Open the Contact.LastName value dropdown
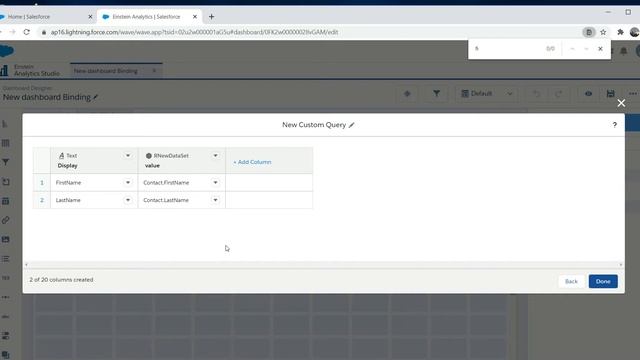This screenshot has width=640, height=360. tap(216, 200)
